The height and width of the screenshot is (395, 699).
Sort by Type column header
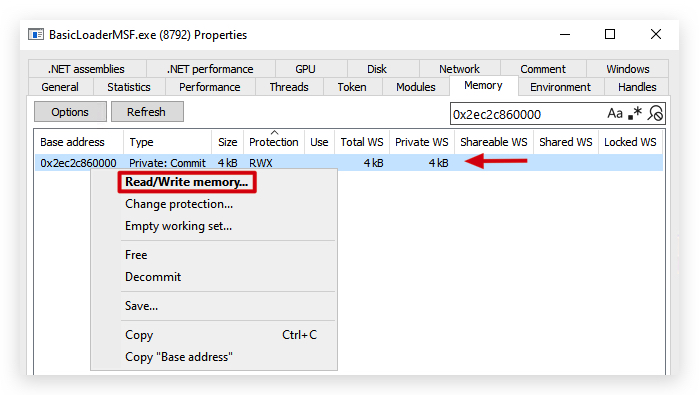pyautogui.click(x=167, y=142)
